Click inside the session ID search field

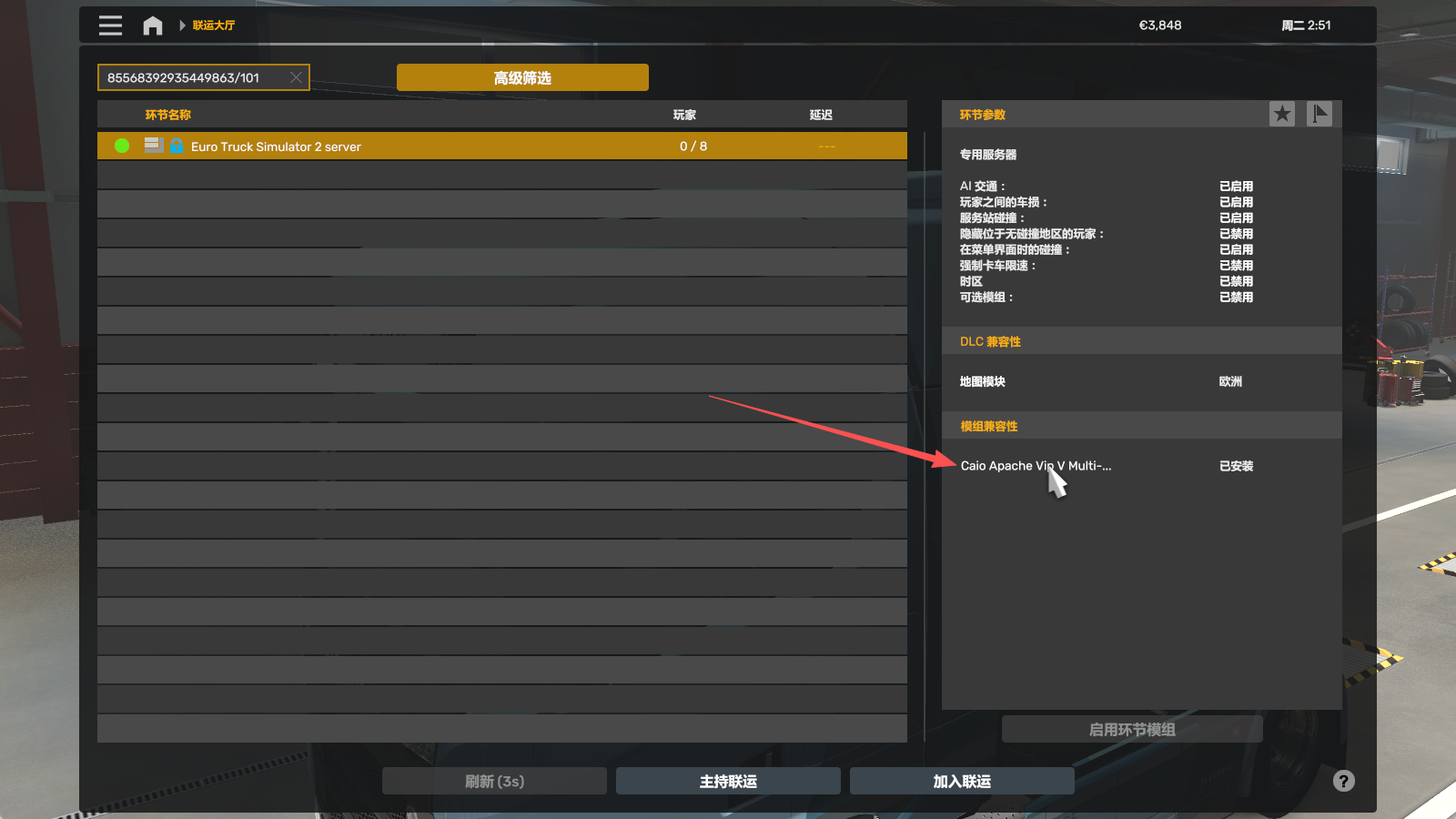(x=191, y=77)
